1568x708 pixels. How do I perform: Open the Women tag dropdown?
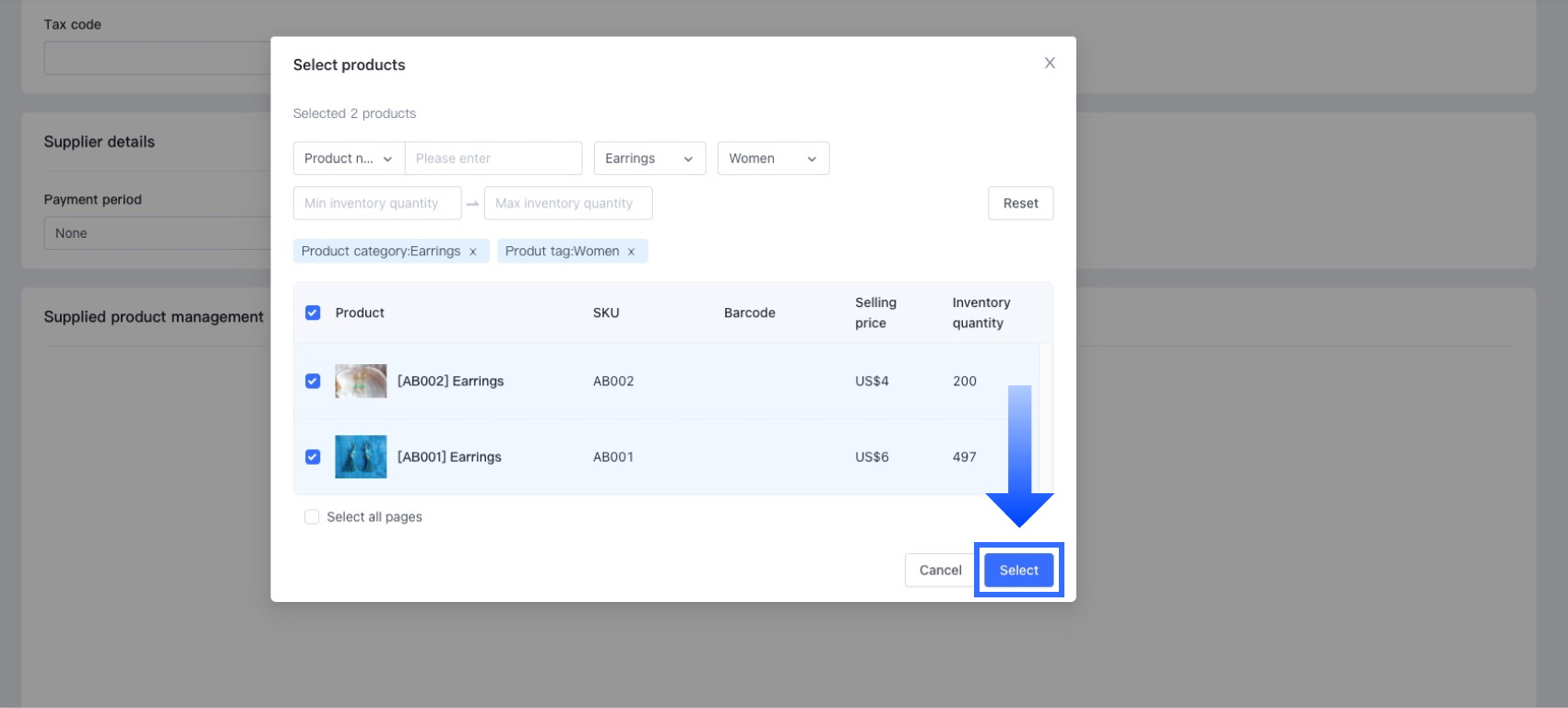(773, 159)
